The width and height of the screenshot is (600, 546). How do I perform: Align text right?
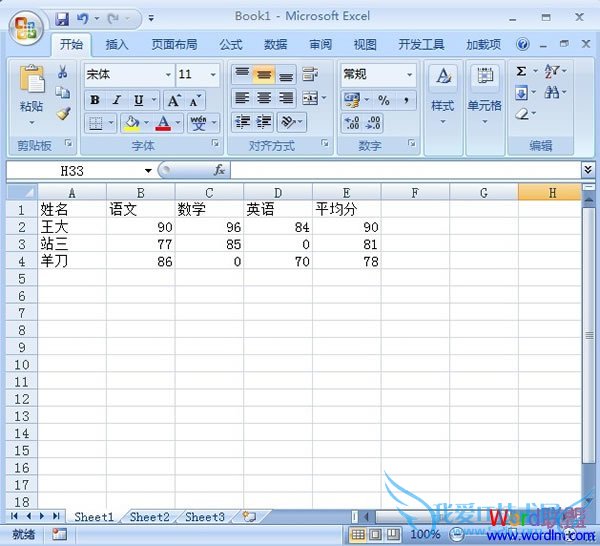tap(285, 98)
